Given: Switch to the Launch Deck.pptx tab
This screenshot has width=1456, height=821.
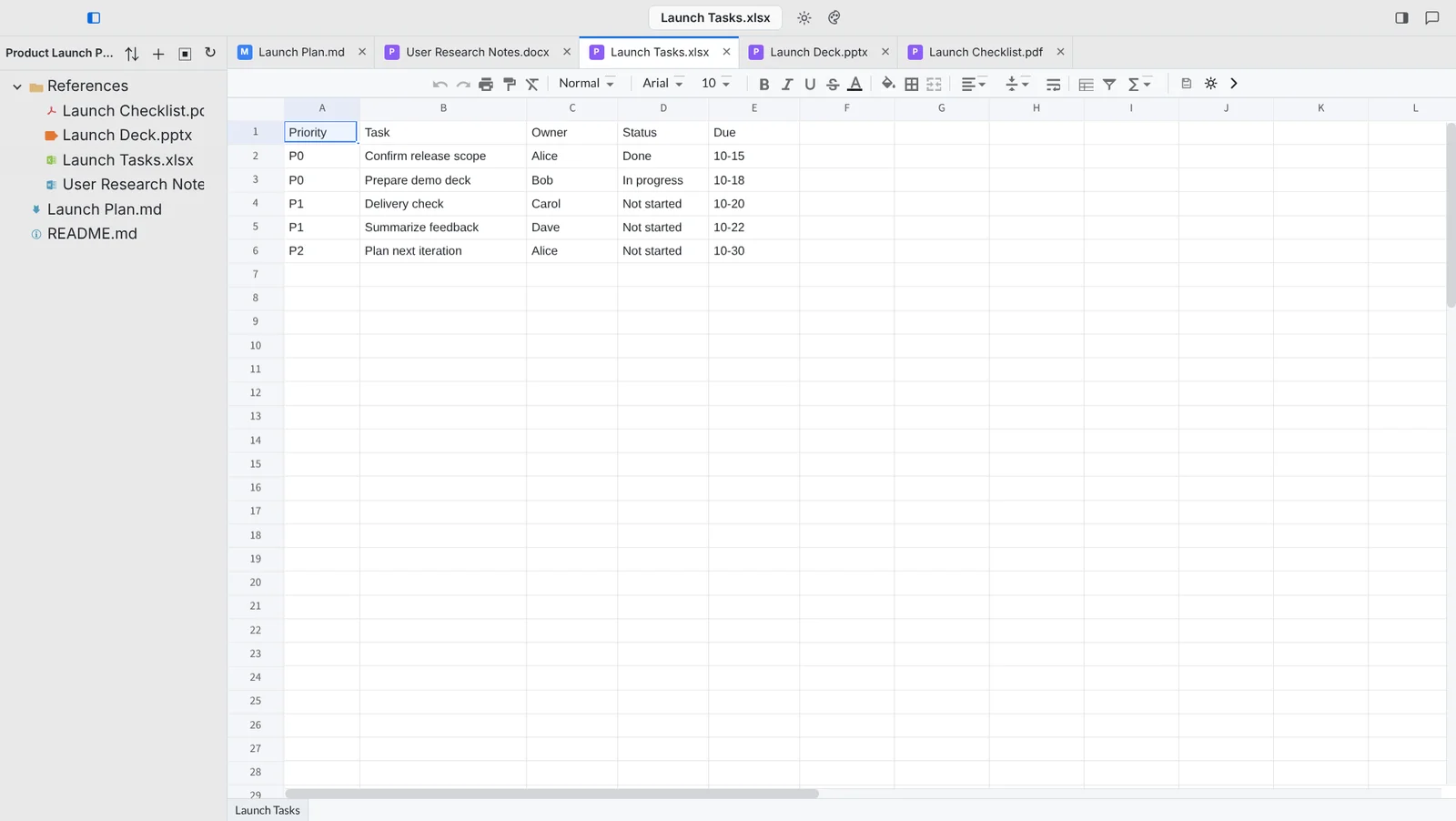Looking at the screenshot, I should [818, 52].
